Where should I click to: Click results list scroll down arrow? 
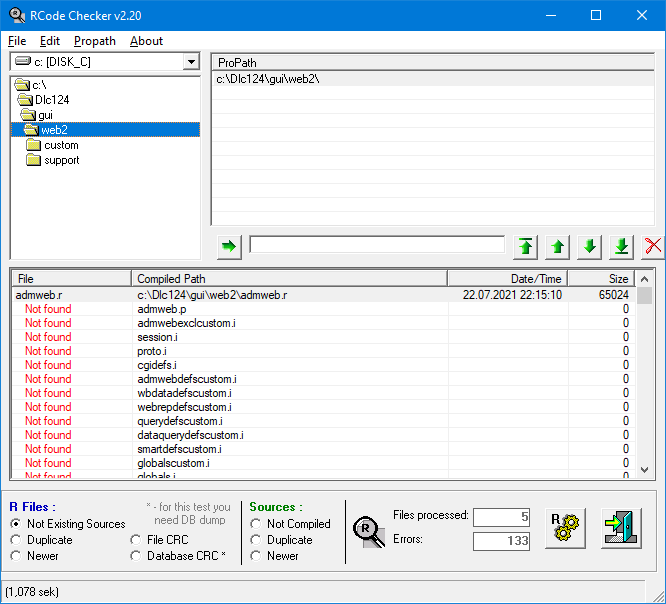644,470
